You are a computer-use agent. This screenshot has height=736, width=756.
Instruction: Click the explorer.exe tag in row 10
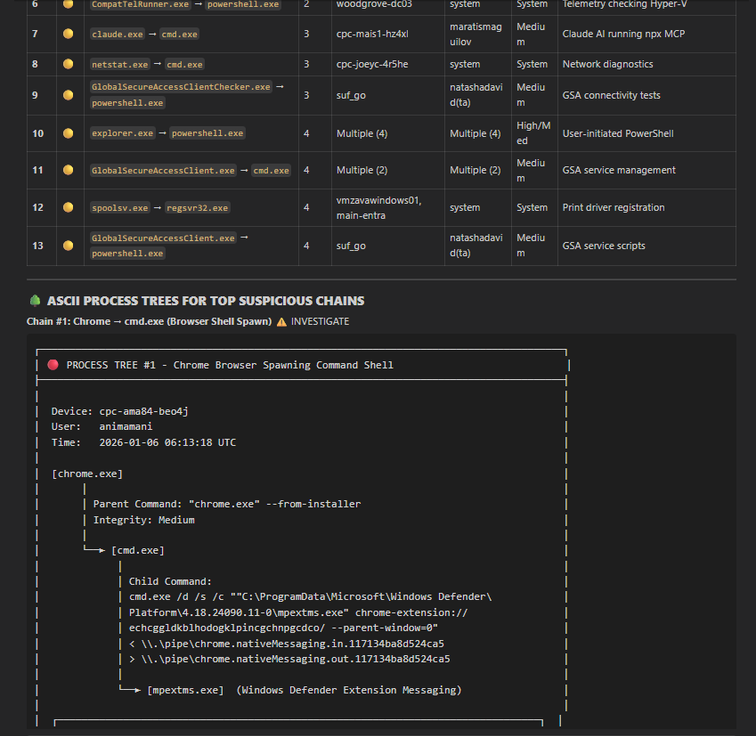[123, 133]
